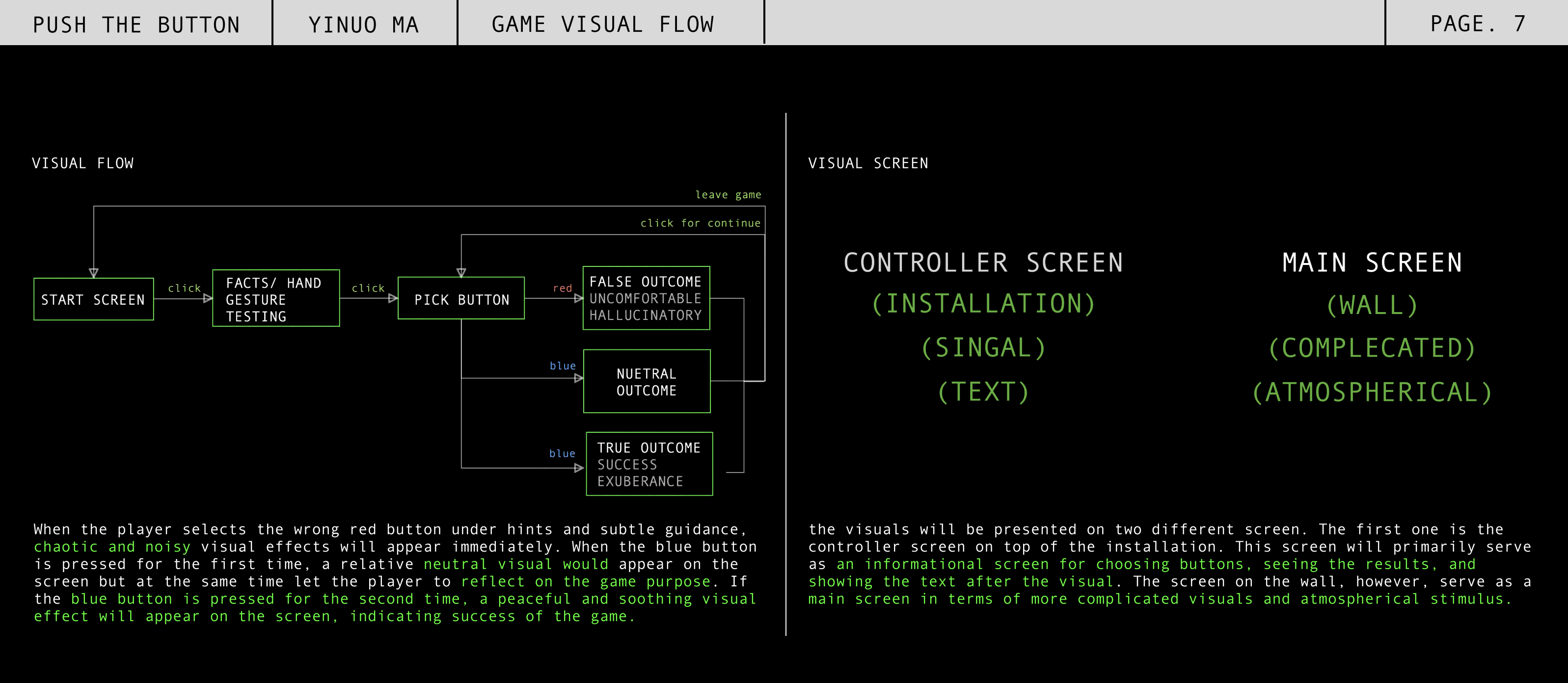Image resolution: width=1568 pixels, height=683 pixels.
Task: Select the FACTS/ HAND GESTURE TESTING box
Action: (x=276, y=299)
